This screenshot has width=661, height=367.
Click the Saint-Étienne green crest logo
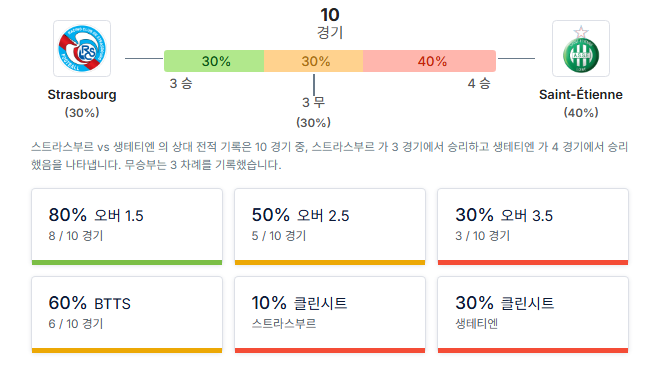[x=580, y=48]
